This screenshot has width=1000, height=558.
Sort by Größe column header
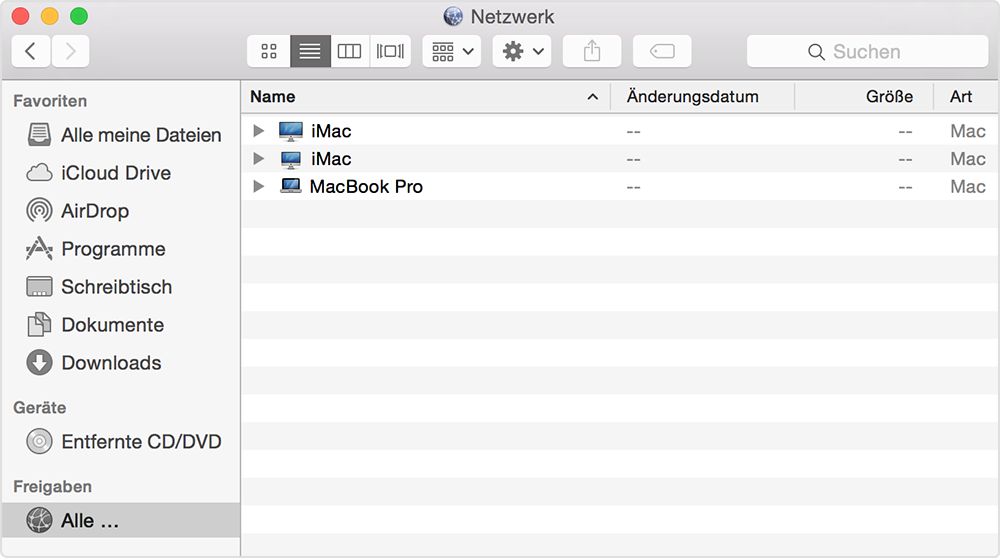(864, 97)
